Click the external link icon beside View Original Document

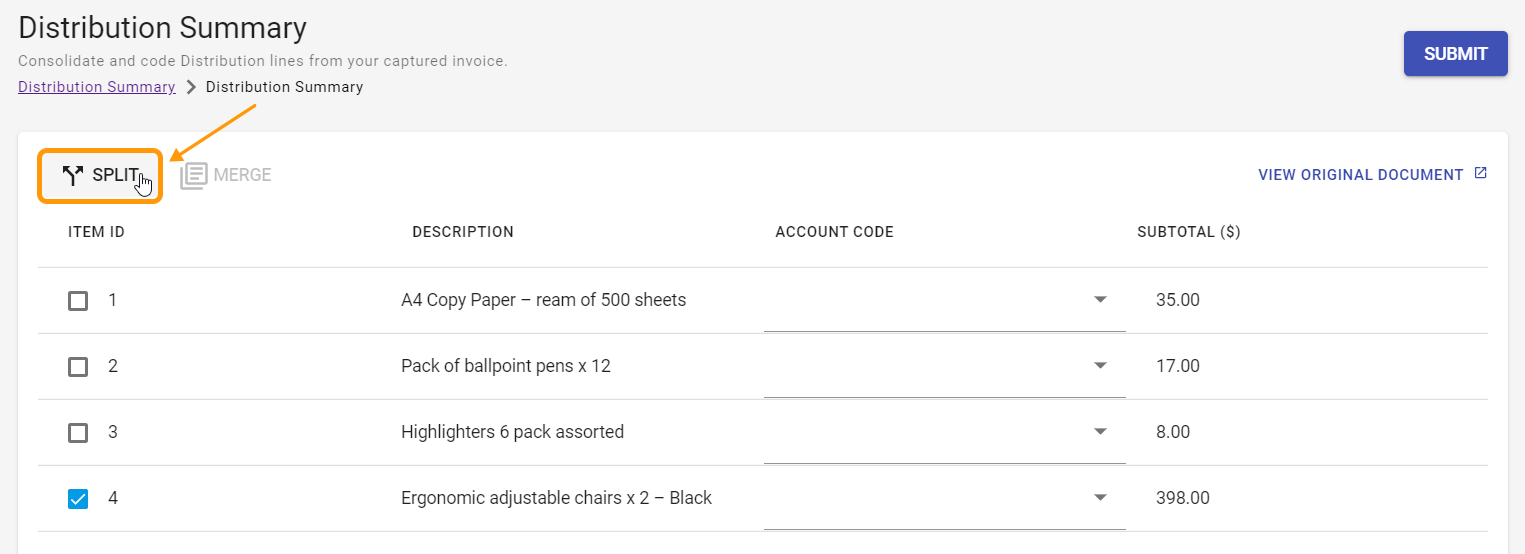(1481, 174)
